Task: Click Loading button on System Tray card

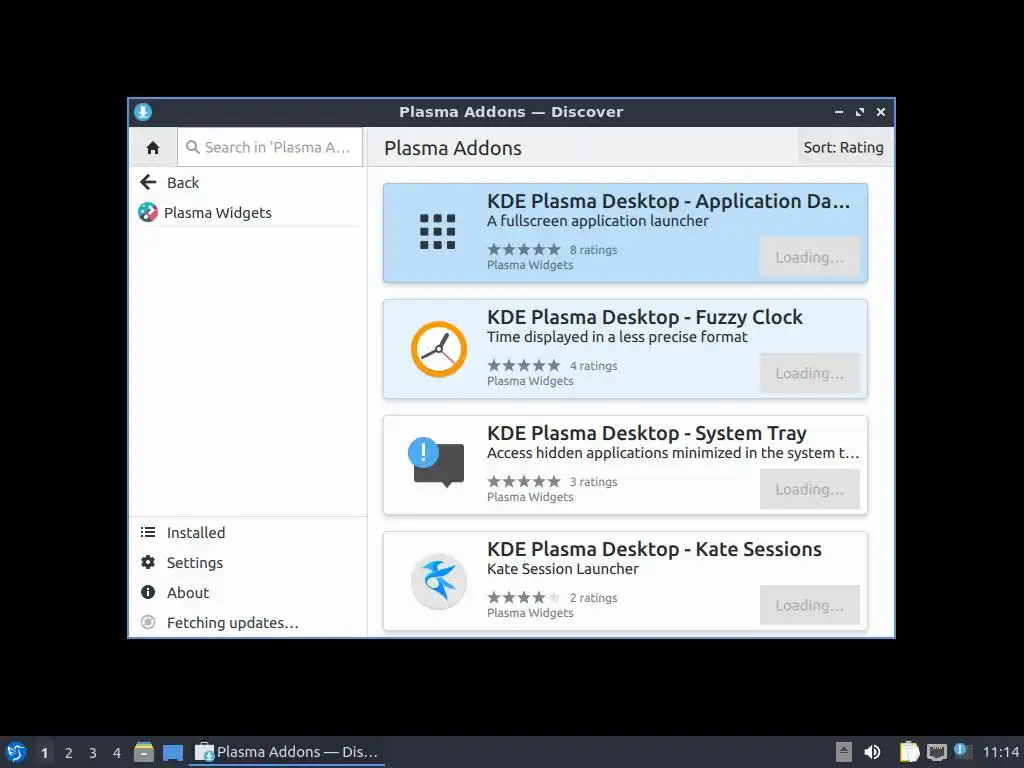Action: [810, 490]
